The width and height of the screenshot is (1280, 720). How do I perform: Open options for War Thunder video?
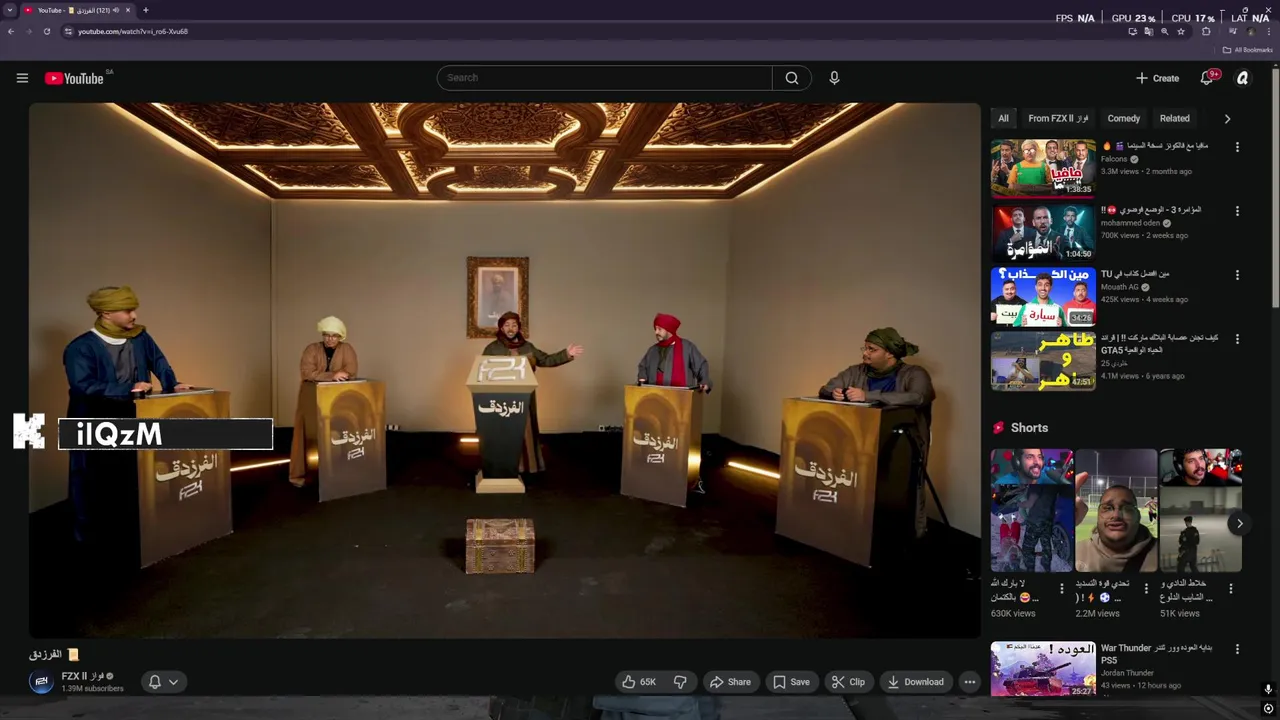click(1237, 649)
